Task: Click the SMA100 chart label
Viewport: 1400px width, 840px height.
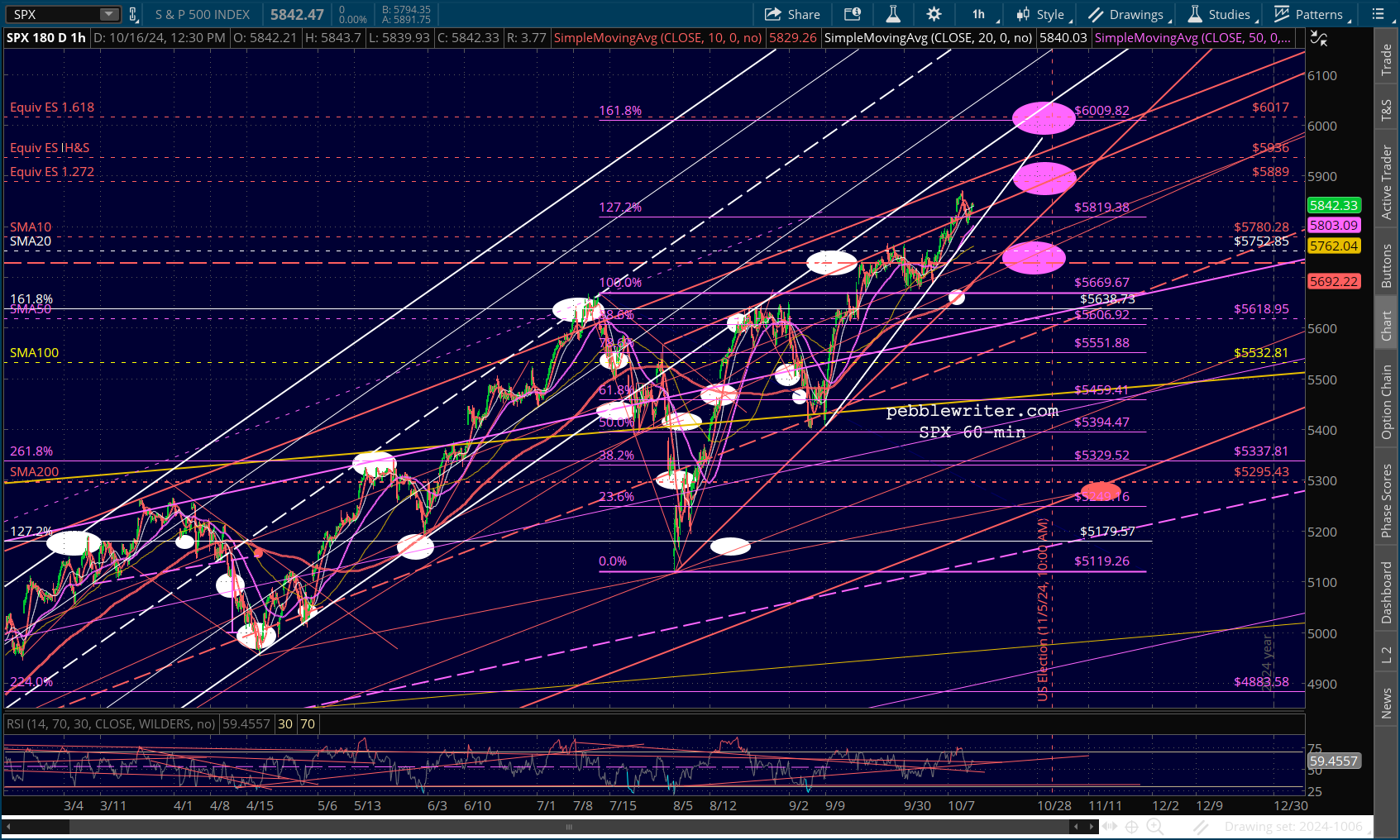Action: tap(34, 353)
